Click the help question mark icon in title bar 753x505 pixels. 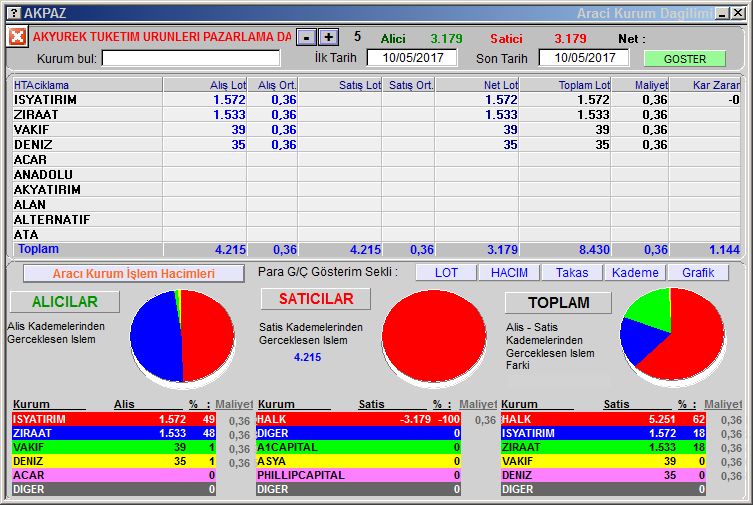[x=15, y=12]
